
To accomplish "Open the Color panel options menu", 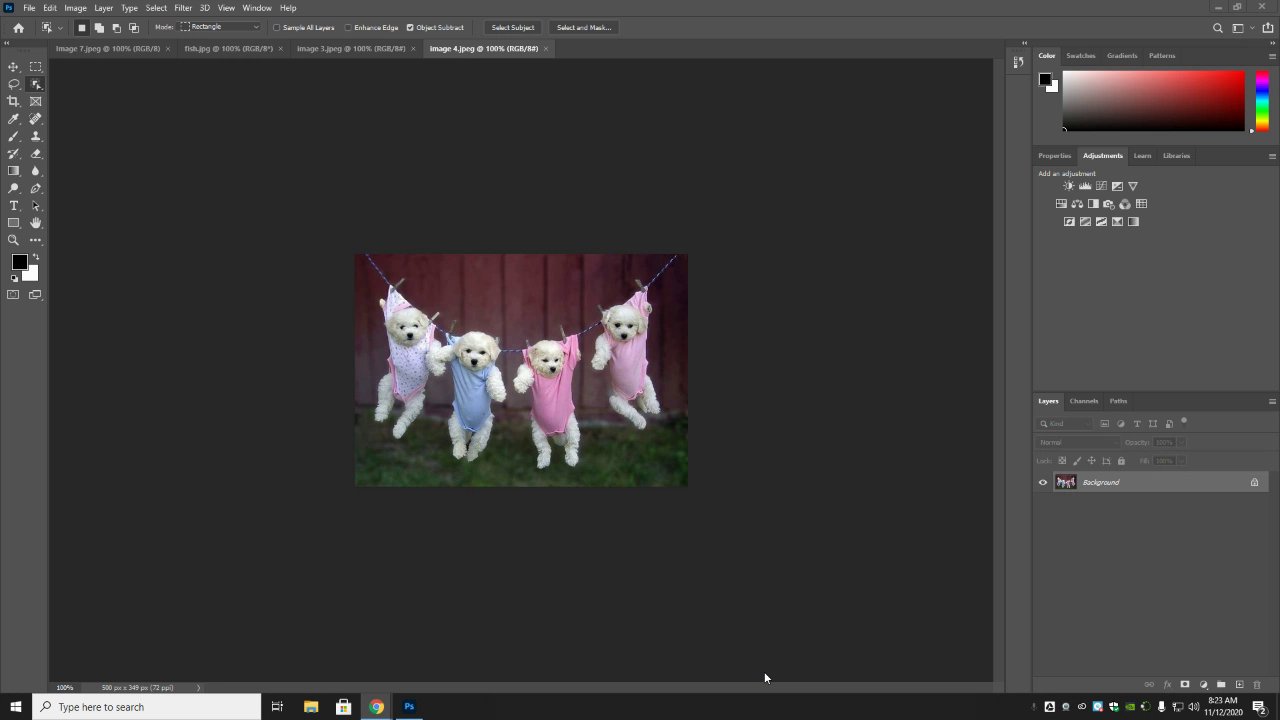I will (1272, 56).
